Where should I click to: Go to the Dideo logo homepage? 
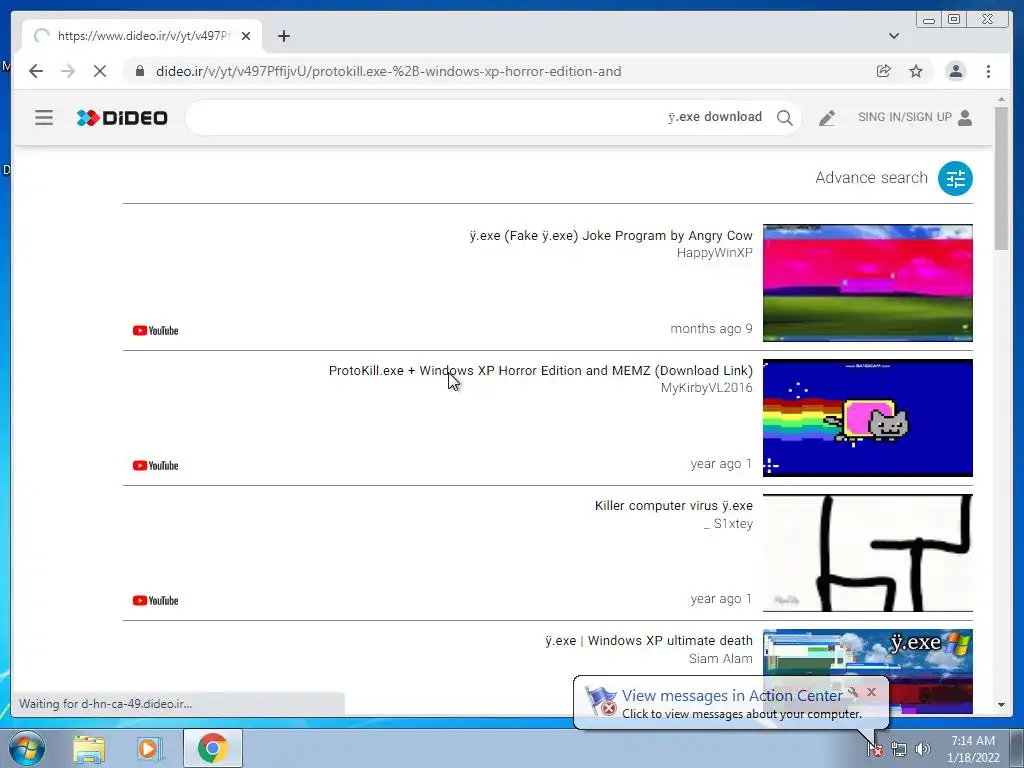[x=122, y=118]
